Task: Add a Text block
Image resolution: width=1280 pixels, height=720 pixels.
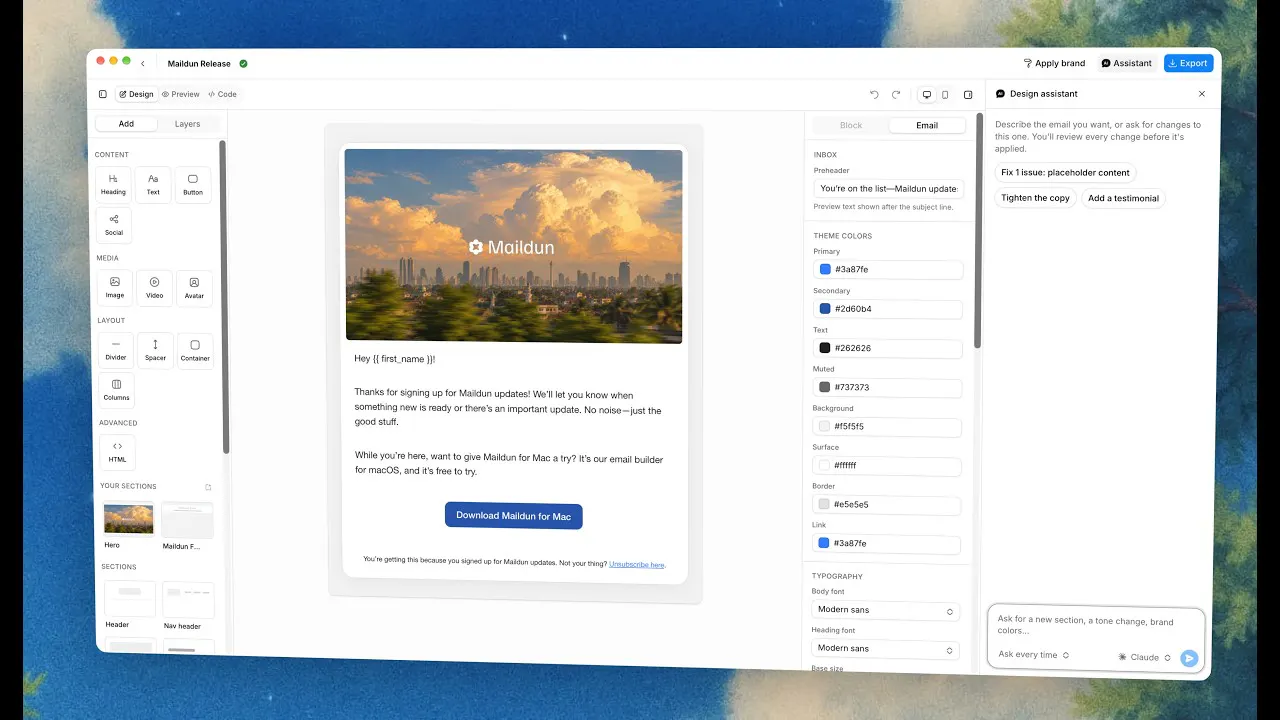Action: coord(153,184)
